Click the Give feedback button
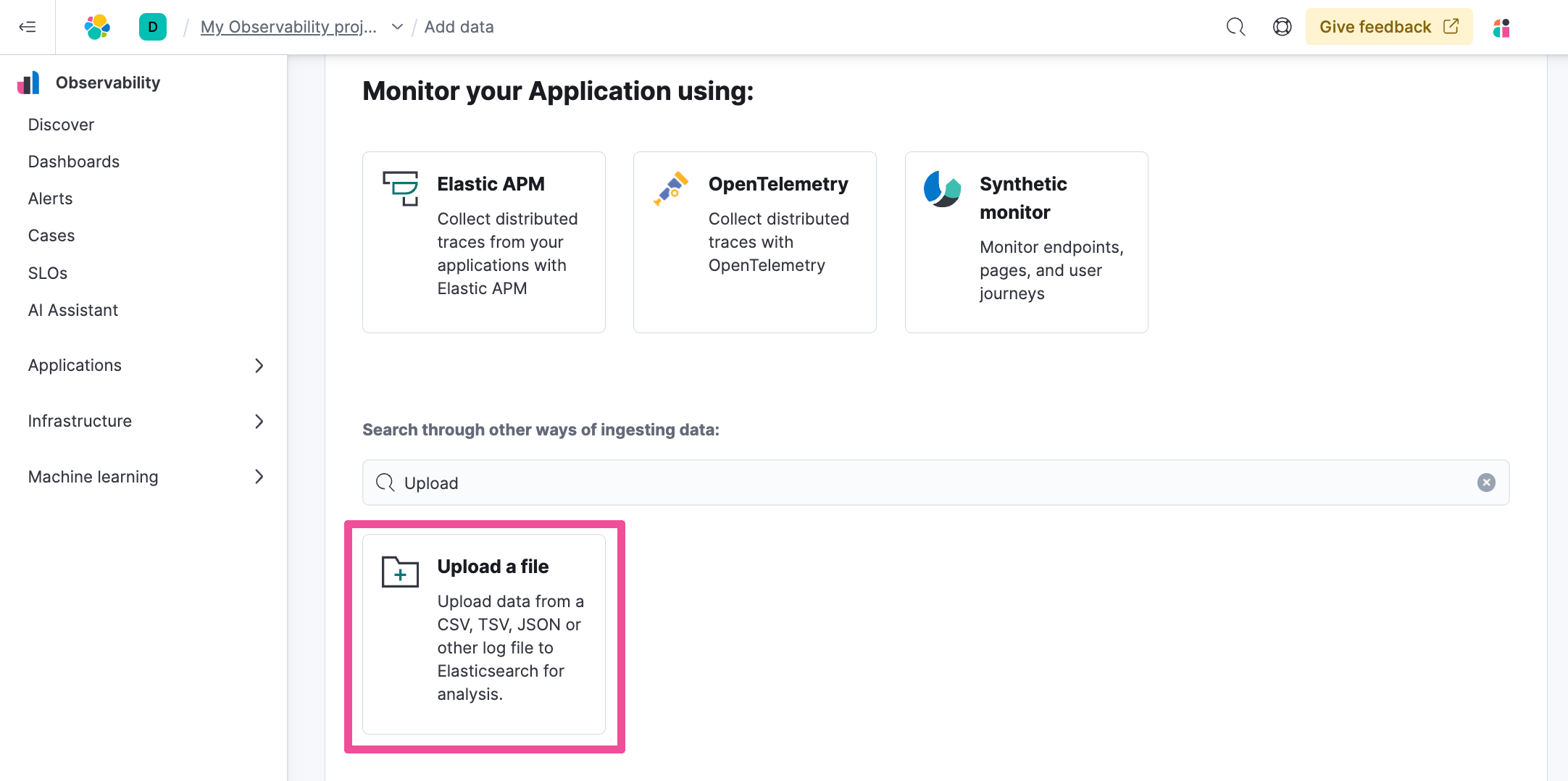Image resolution: width=1568 pixels, height=781 pixels. coord(1389,27)
